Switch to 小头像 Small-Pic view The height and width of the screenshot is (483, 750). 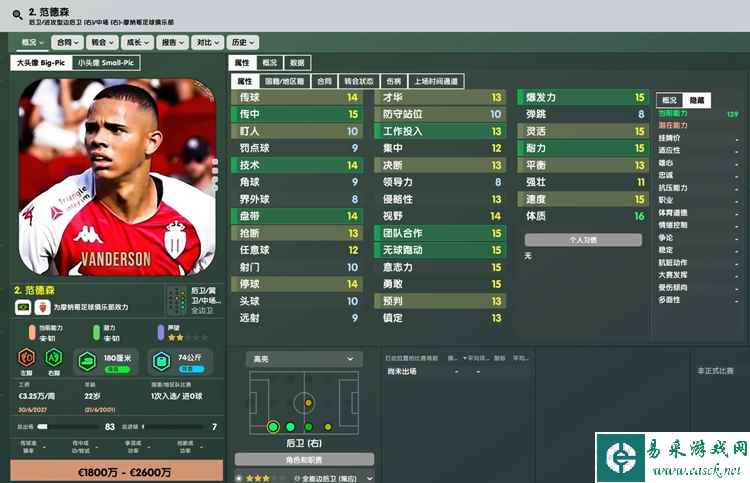coord(106,63)
